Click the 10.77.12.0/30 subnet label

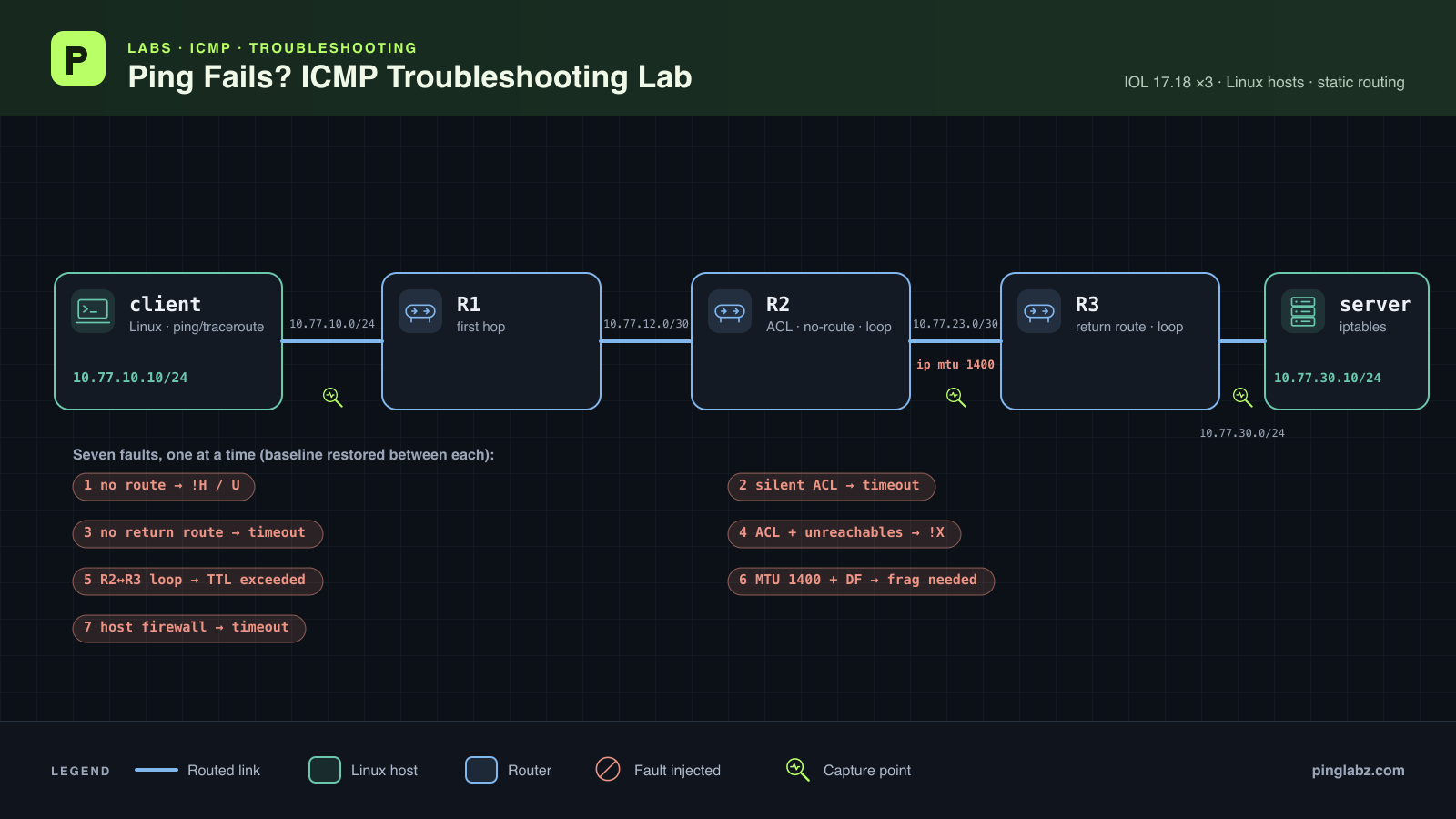click(x=646, y=324)
